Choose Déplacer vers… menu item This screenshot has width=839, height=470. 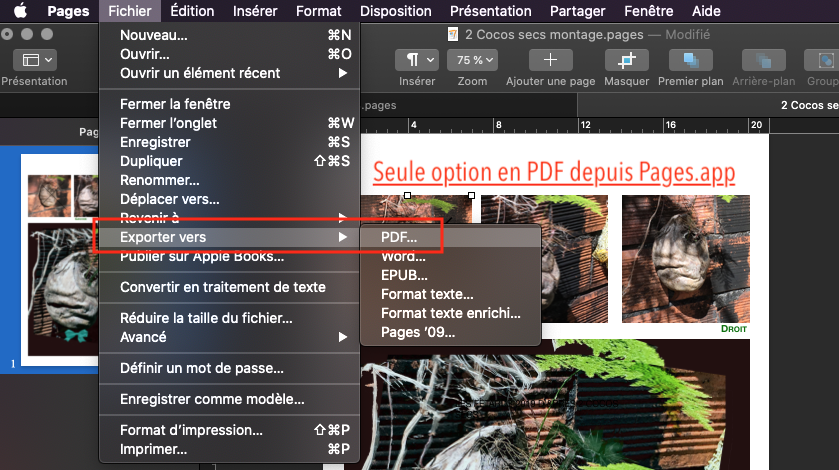pyautogui.click(x=230, y=199)
